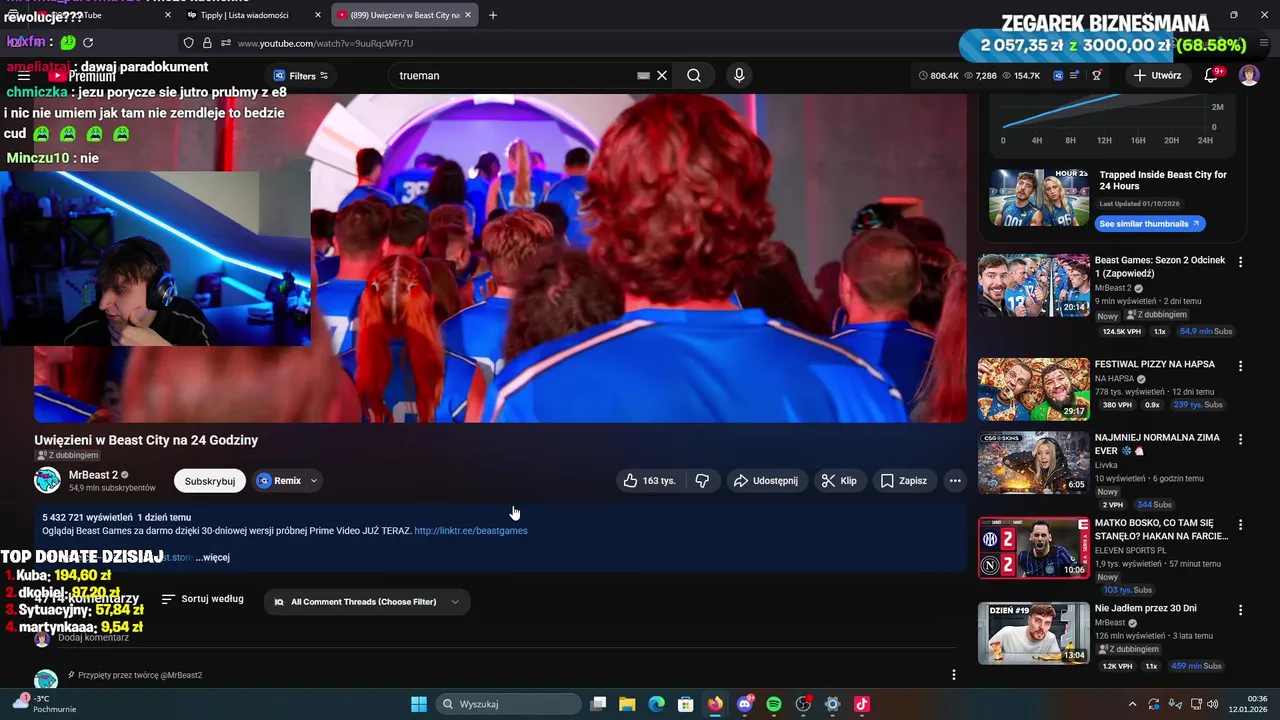
Task: Click See similar thumbnails button
Action: point(1150,224)
